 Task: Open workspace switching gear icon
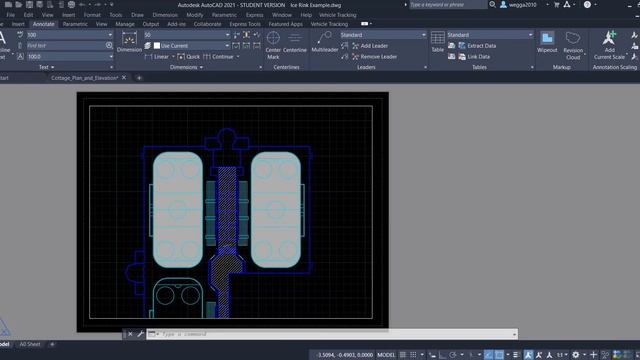pyautogui.click(x=576, y=355)
